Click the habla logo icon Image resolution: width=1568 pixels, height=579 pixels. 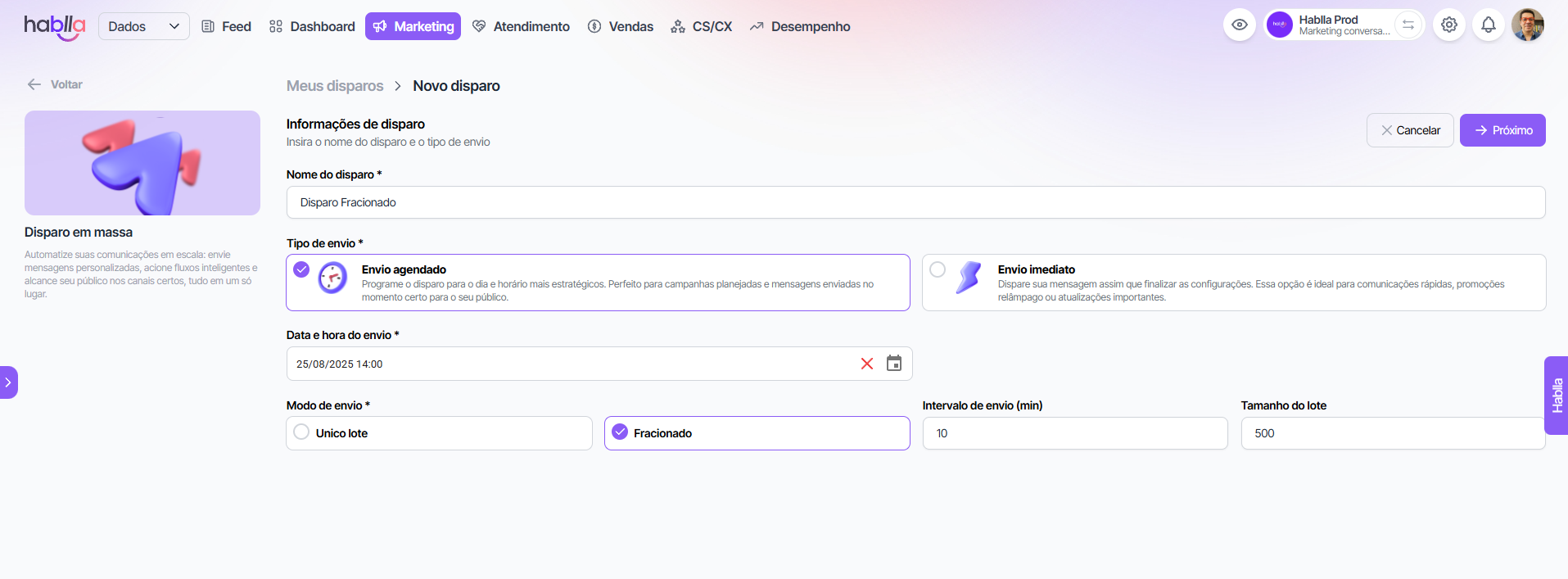coord(54,26)
